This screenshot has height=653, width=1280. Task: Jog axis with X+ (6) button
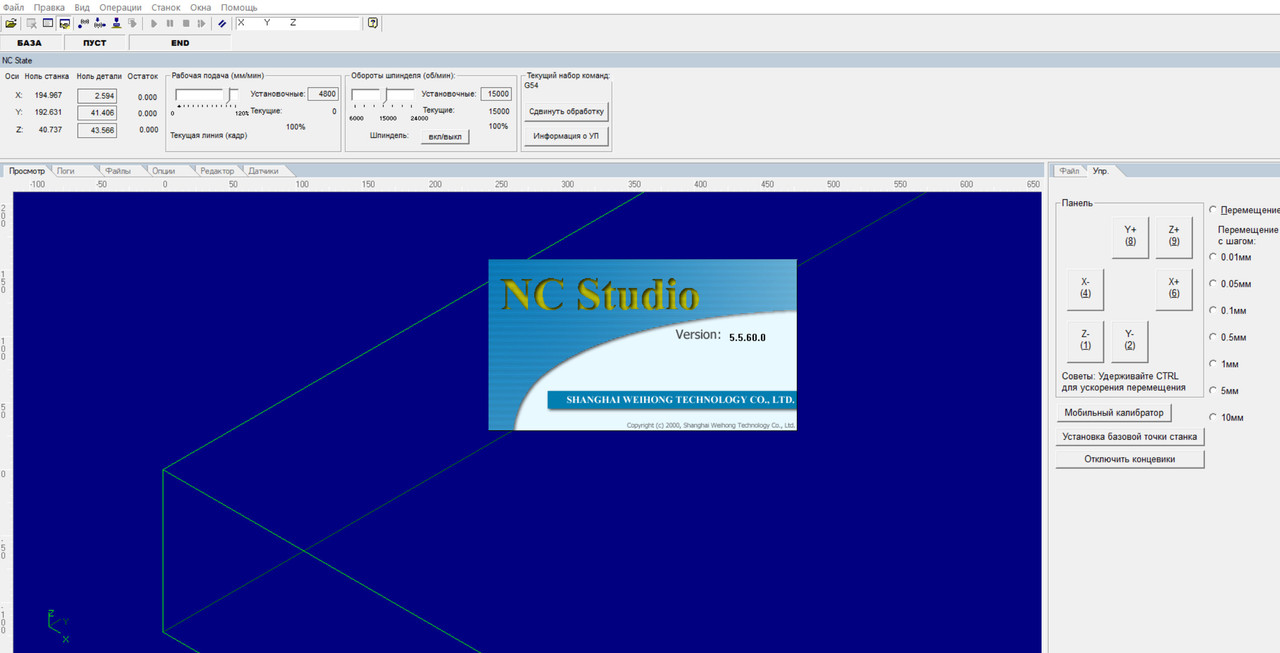1174,288
